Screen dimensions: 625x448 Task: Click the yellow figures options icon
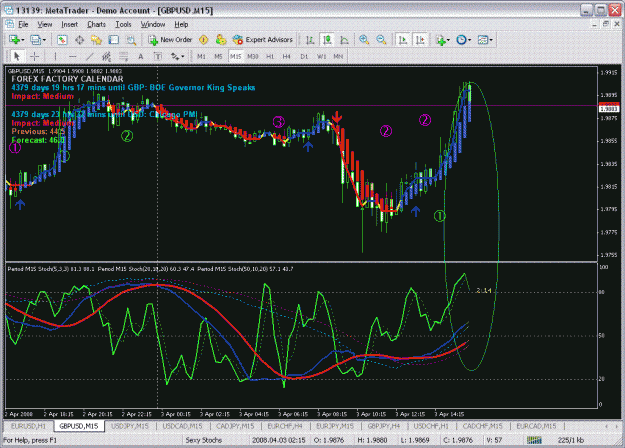tap(220, 40)
